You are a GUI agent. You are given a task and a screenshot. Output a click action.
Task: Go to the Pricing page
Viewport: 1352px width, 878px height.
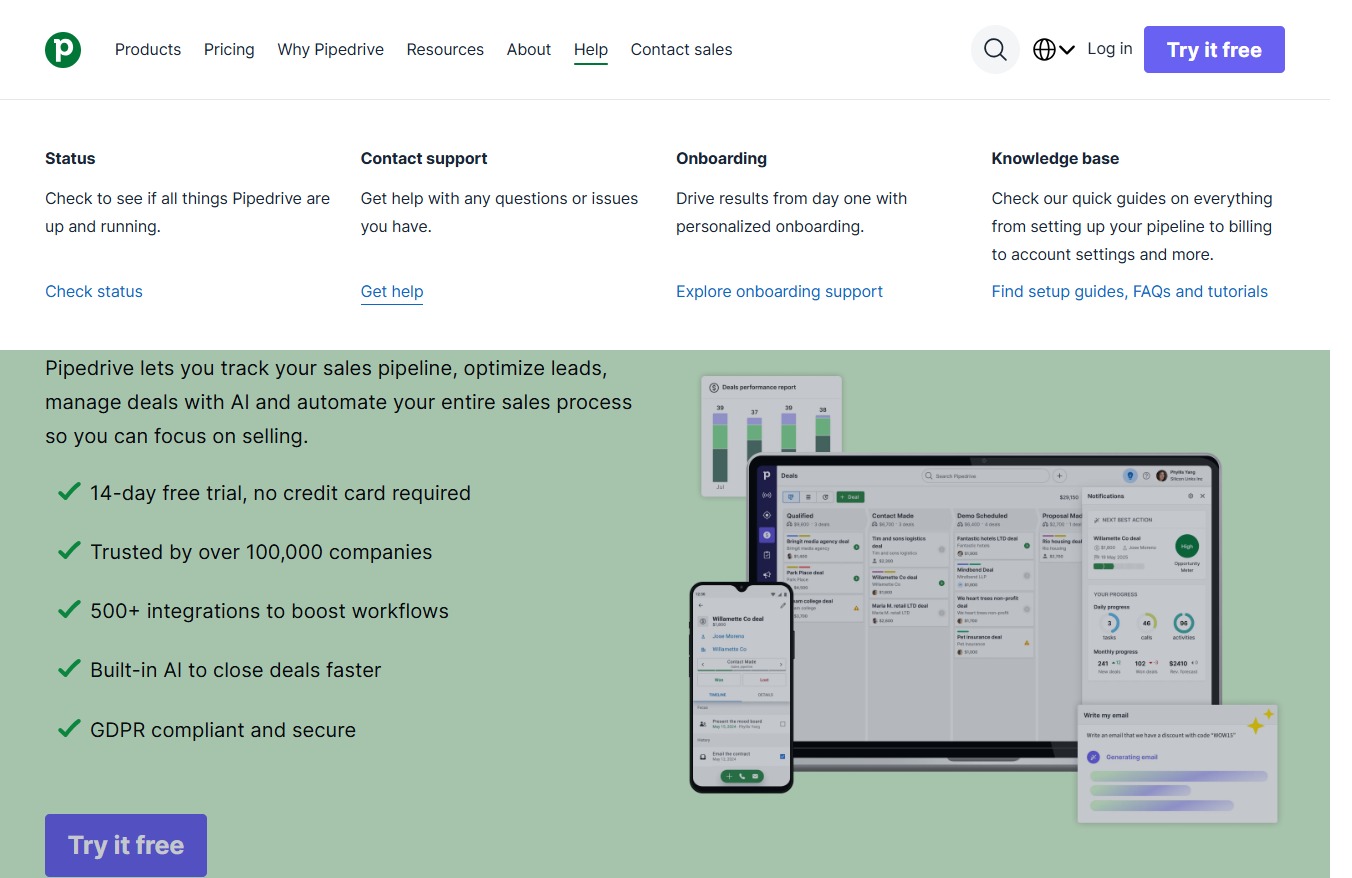pos(229,49)
